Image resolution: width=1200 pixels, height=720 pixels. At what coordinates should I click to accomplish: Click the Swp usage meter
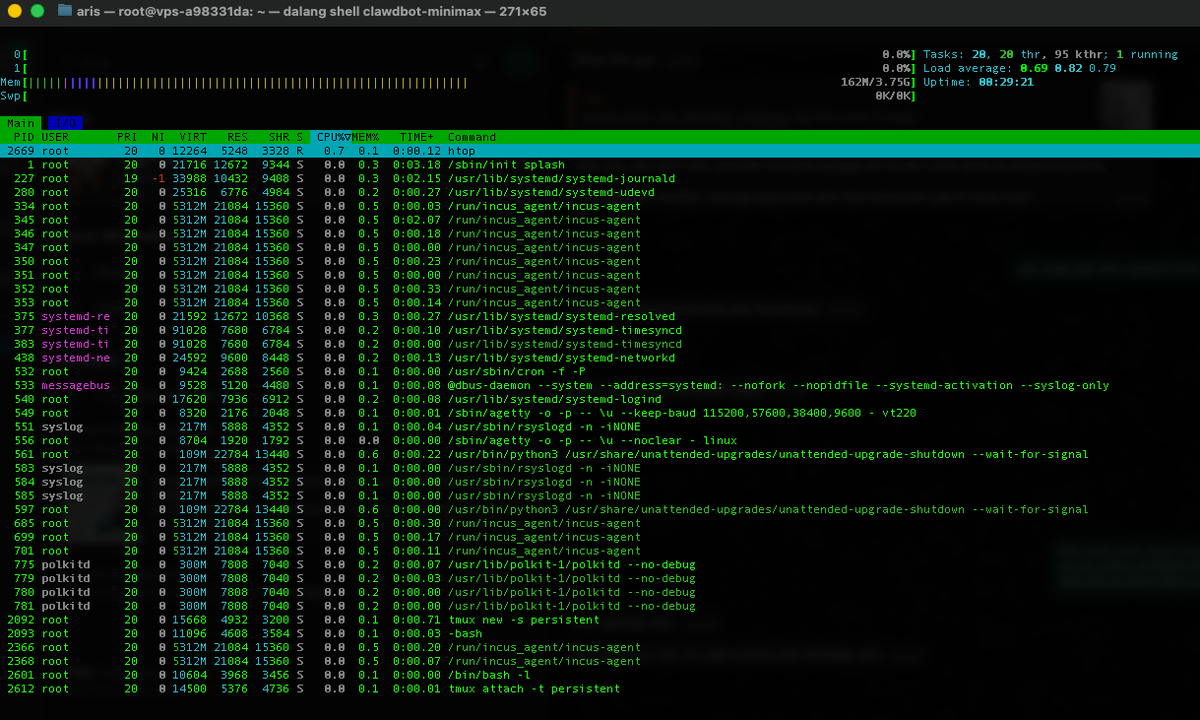click(x=459, y=96)
